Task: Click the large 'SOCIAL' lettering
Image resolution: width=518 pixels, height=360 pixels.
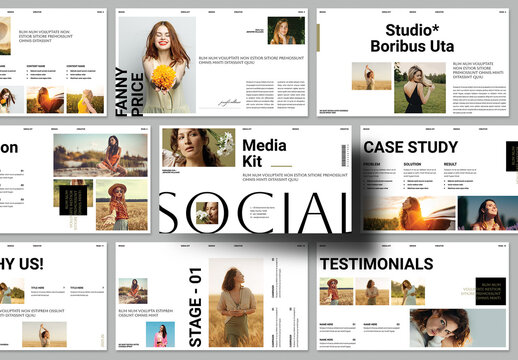Action: [255, 213]
